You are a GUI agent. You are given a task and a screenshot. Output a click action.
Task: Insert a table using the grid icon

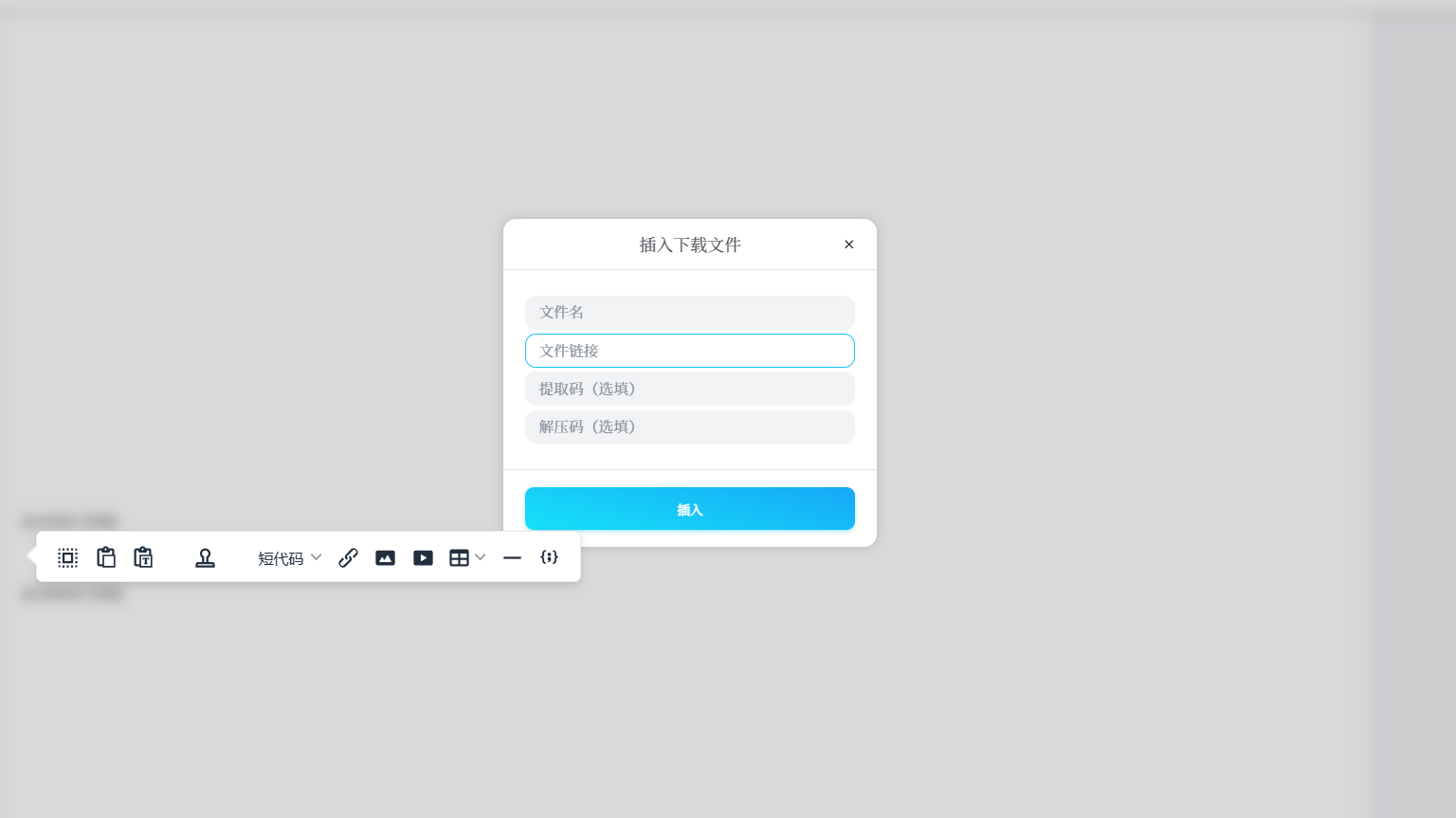pos(459,557)
